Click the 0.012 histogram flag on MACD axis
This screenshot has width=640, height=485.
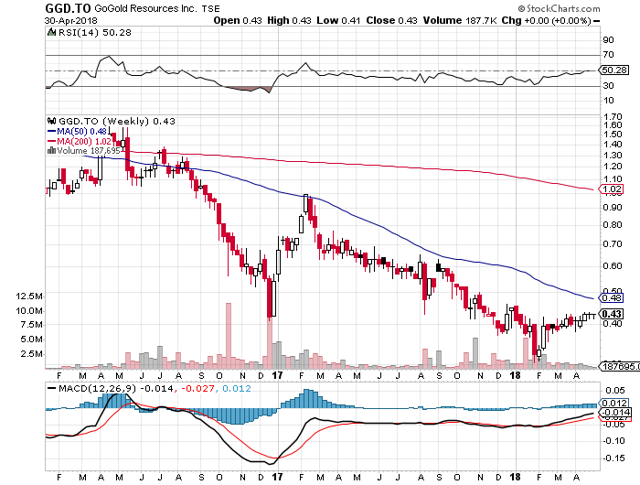click(613, 403)
